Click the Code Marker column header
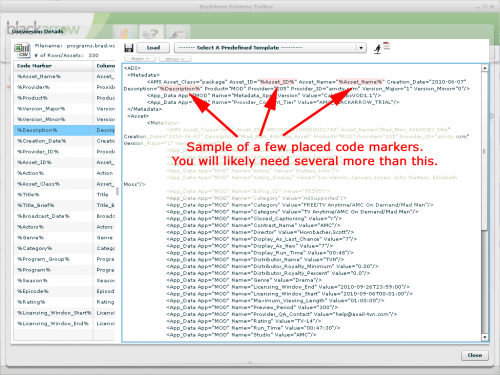Screen dimensions: 500x375 tap(53, 66)
